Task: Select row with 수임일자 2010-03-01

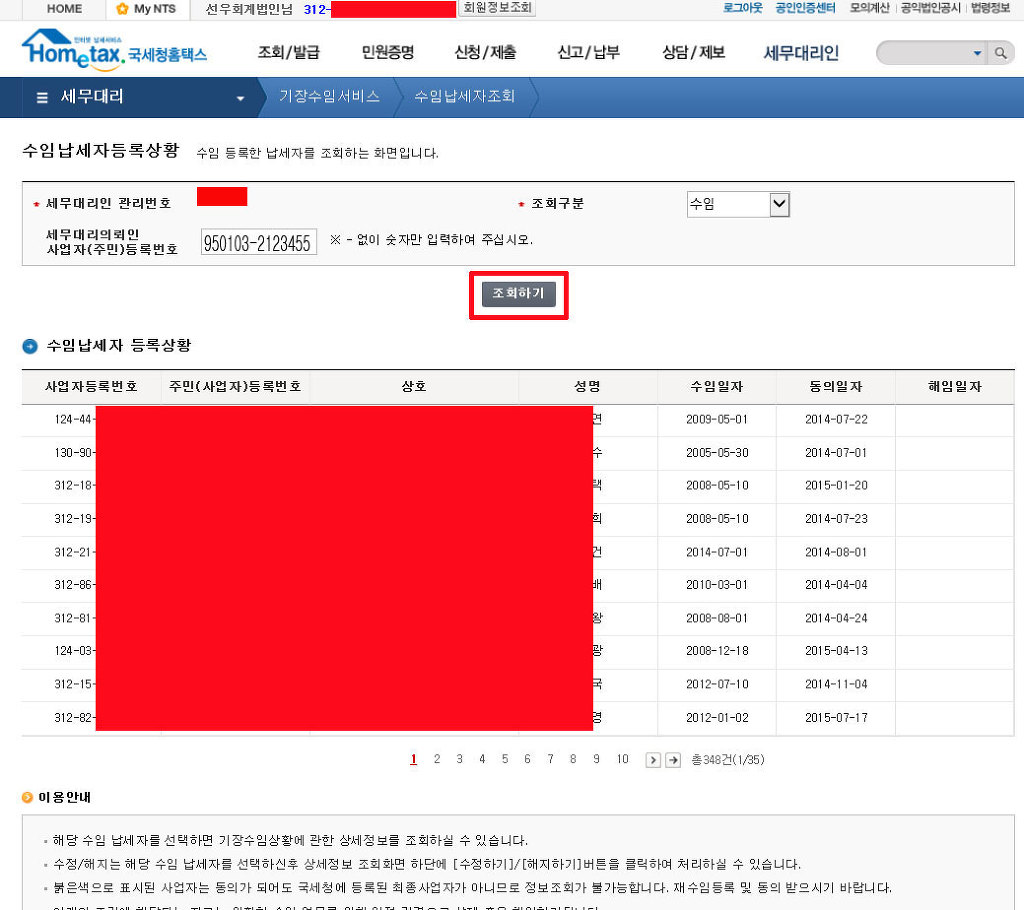Action: point(518,585)
